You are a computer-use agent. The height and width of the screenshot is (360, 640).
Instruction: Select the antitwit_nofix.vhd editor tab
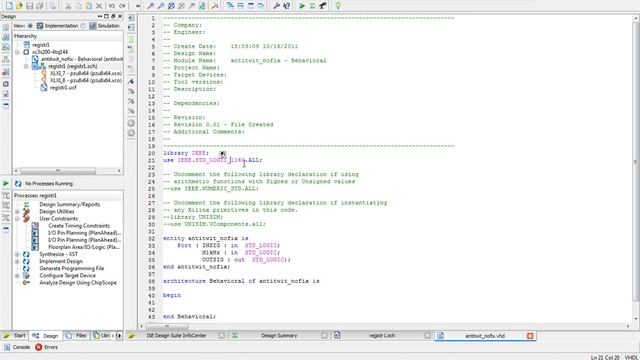click(x=485, y=336)
